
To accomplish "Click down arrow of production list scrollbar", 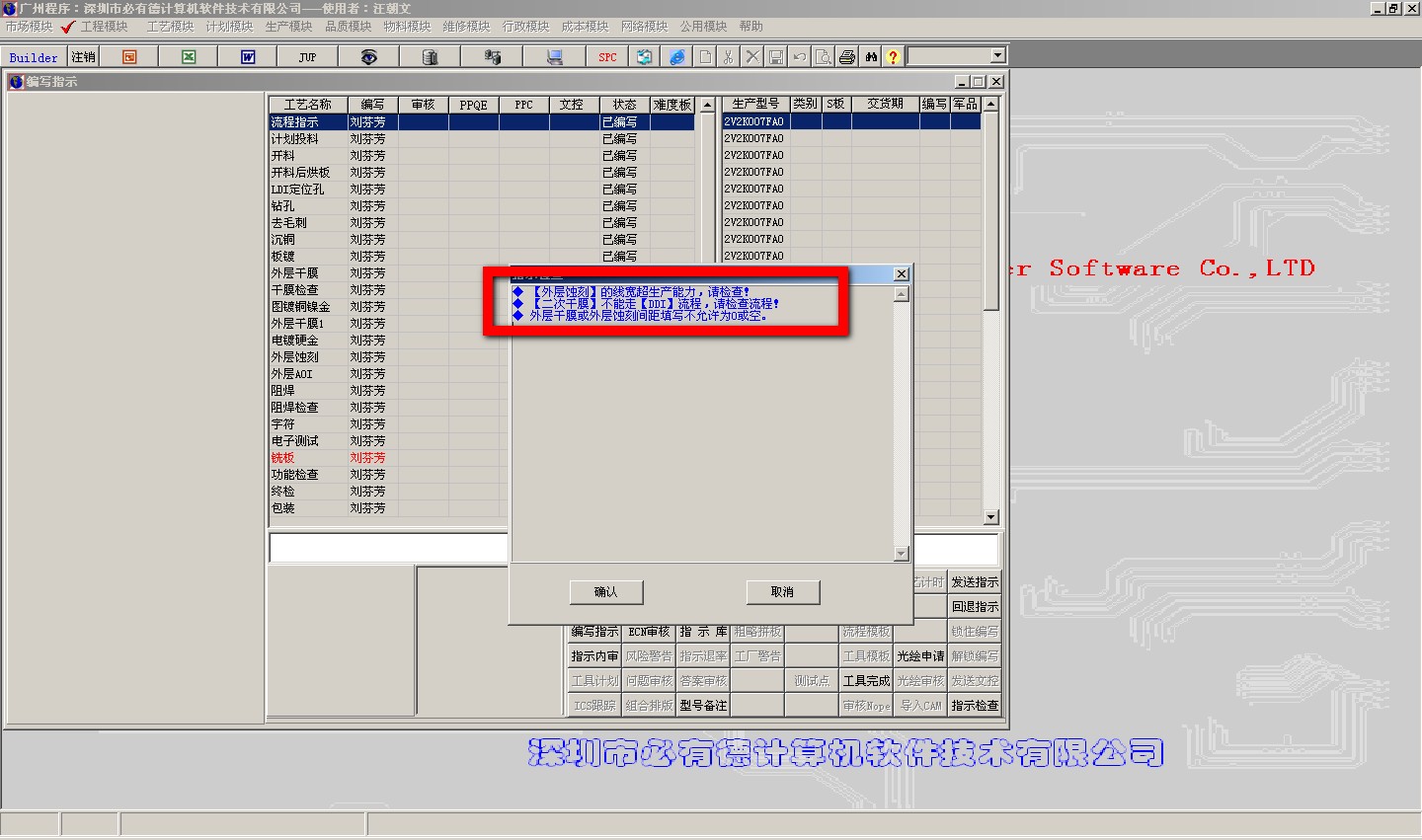I will tap(991, 517).
